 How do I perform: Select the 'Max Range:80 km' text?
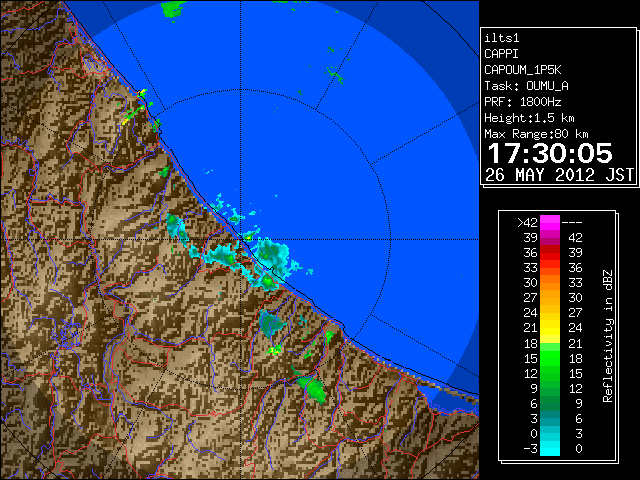(x=536, y=134)
